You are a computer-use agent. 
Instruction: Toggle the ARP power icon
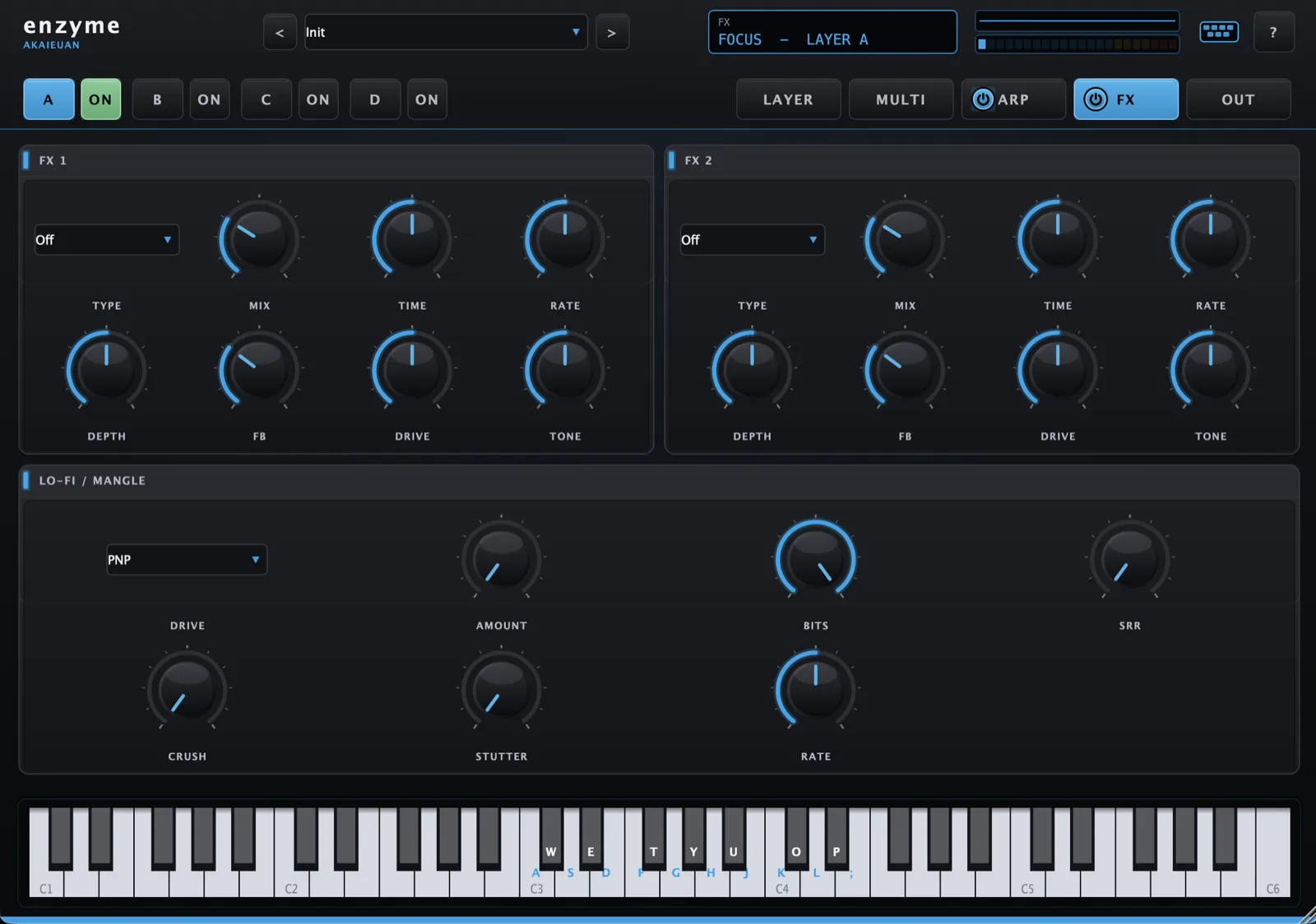(983, 99)
